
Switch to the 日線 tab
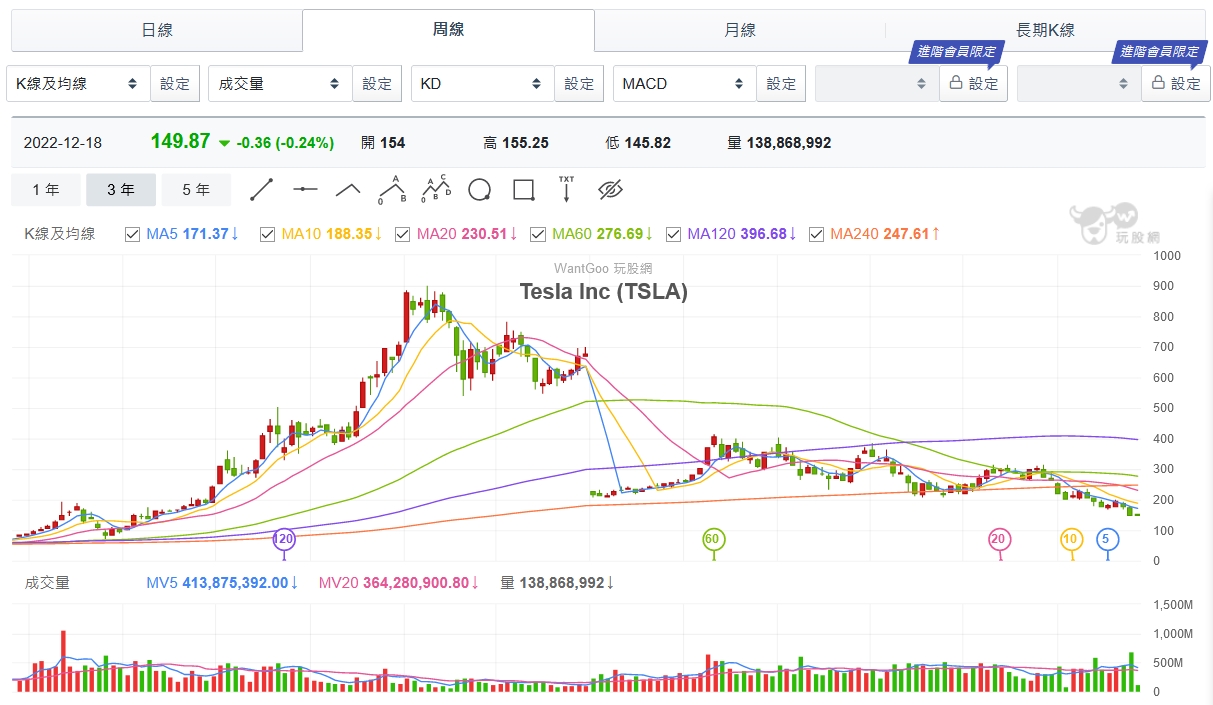coord(157,31)
